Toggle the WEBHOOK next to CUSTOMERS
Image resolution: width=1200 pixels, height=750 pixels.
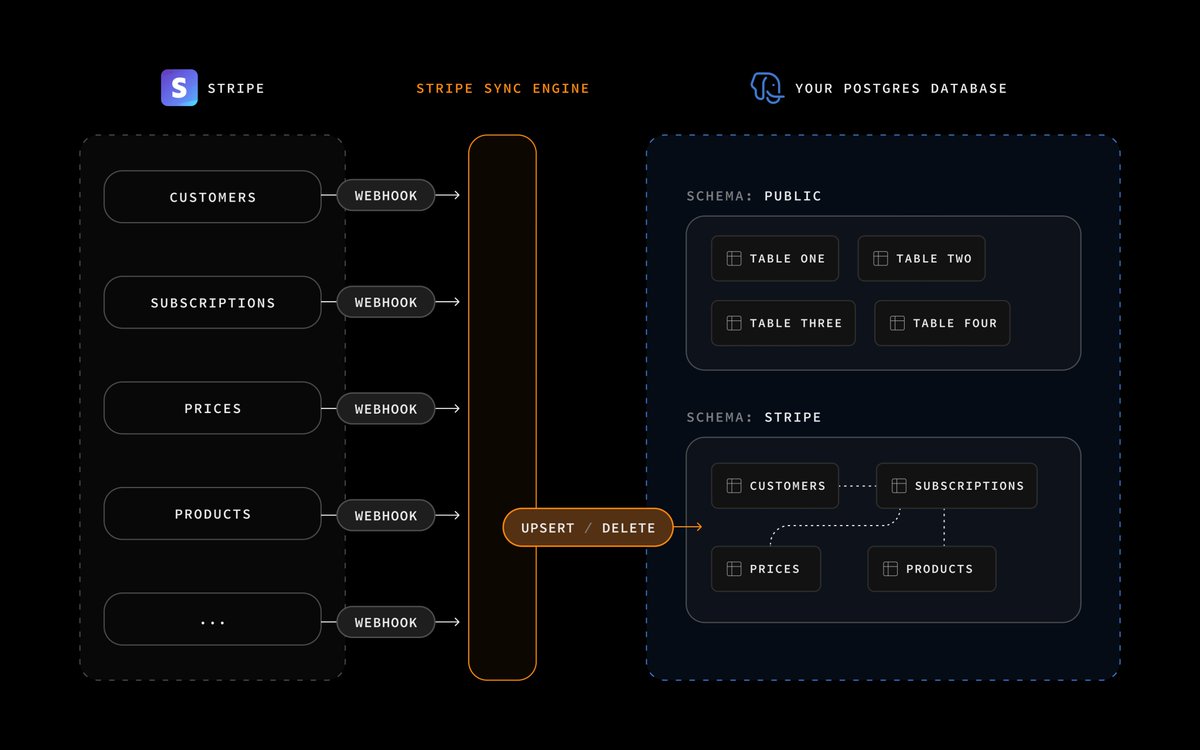pos(386,195)
